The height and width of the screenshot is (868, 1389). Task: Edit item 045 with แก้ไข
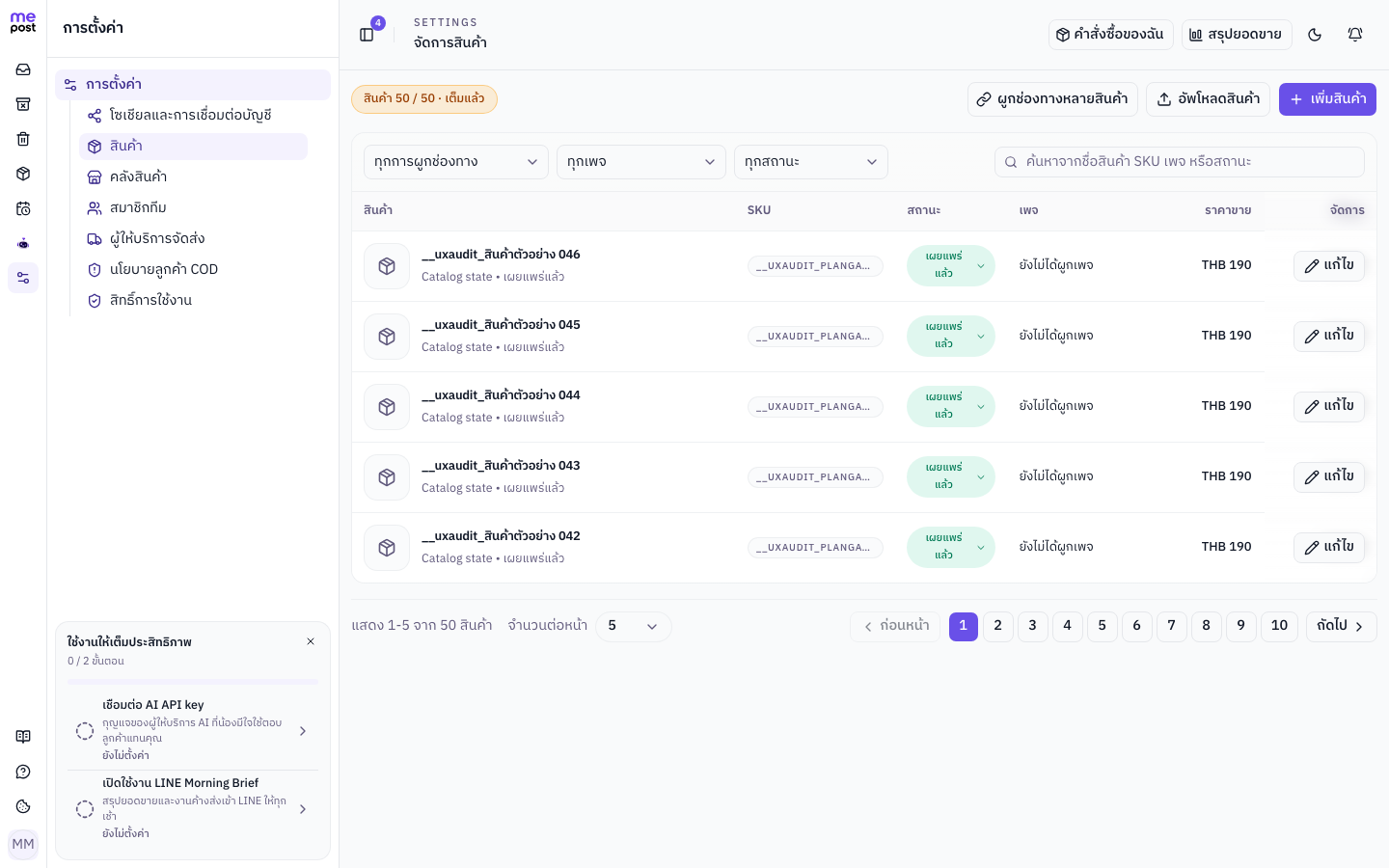point(1329,337)
